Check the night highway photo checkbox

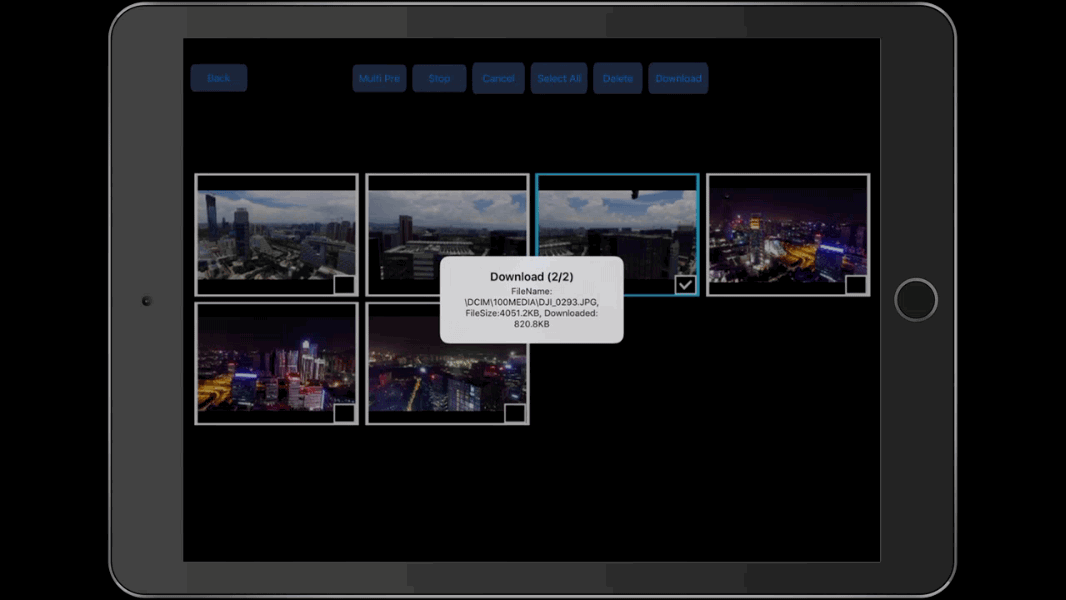click(x=854, y=287)
